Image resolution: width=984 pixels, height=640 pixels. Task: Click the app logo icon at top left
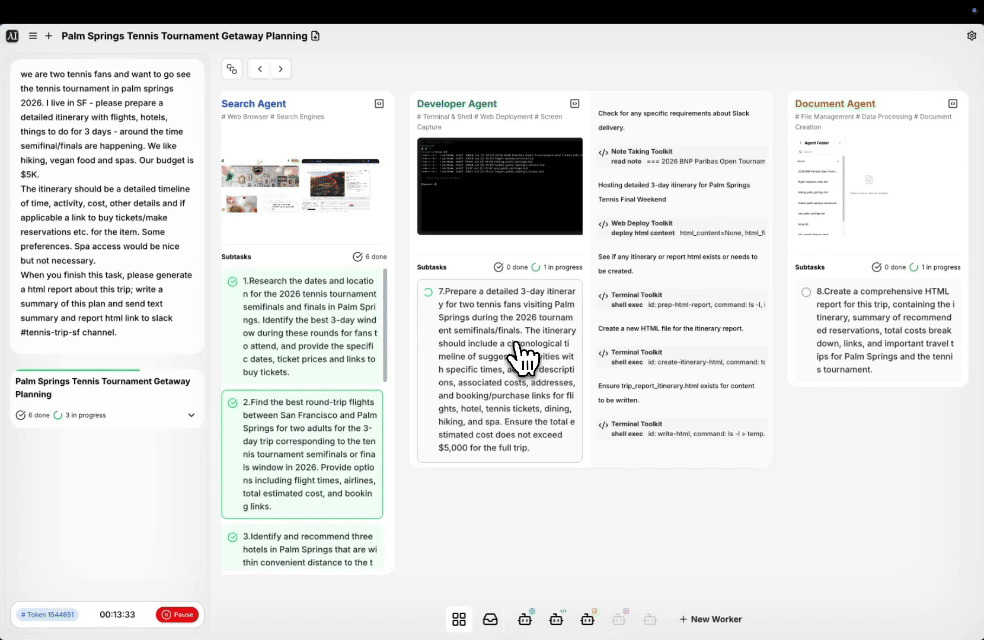coord(12,36)
